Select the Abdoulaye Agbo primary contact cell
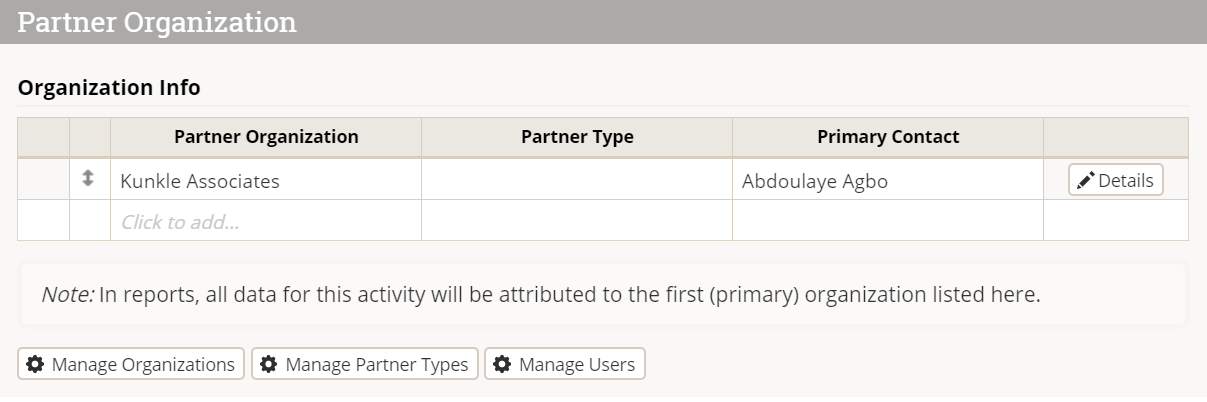Viewport: 1207px width, 402px height. pos(887,181)
